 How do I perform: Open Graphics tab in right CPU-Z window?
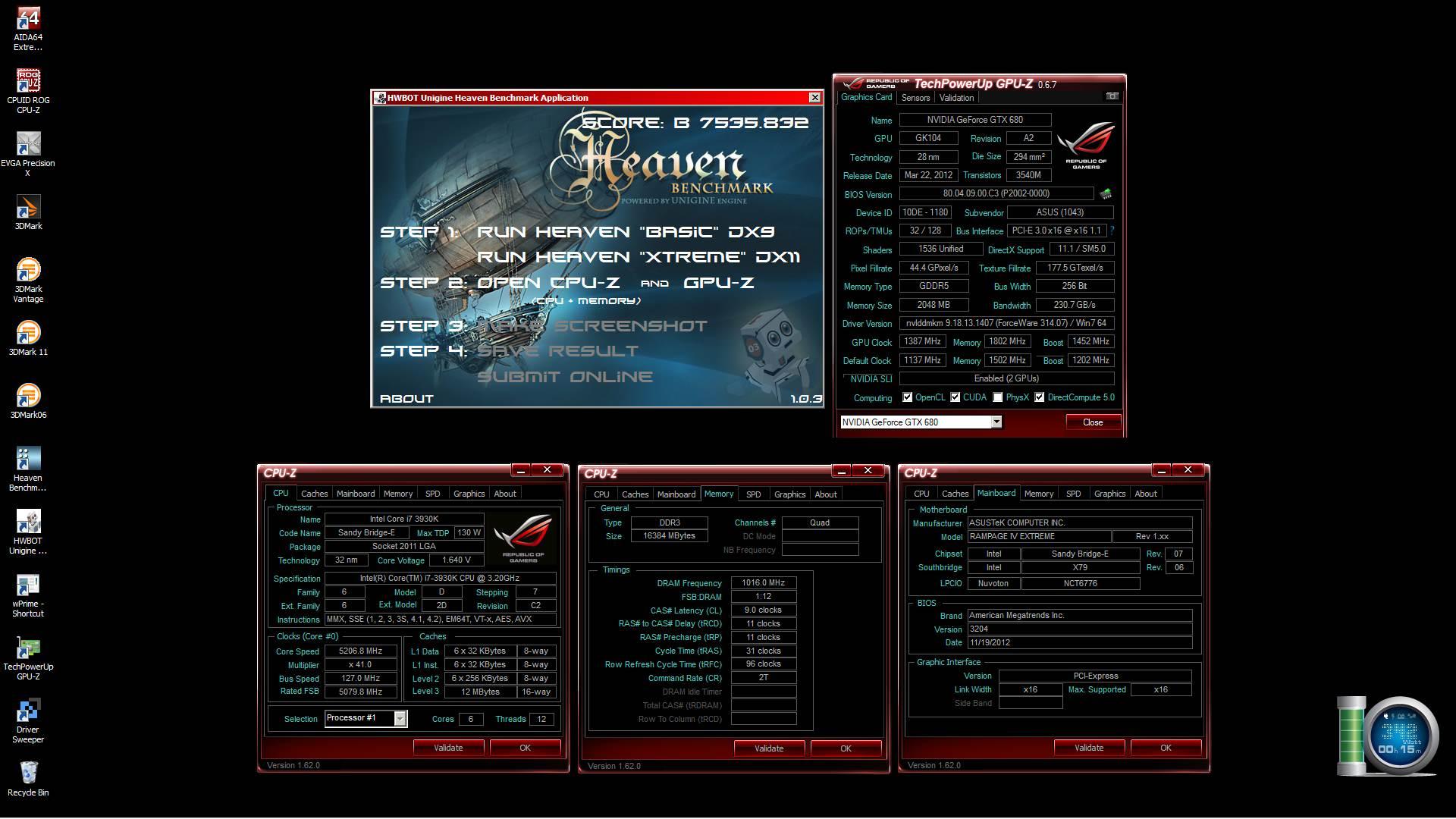[x=1109, y=494]
